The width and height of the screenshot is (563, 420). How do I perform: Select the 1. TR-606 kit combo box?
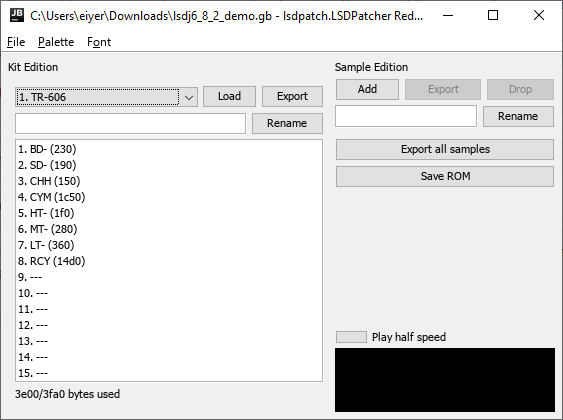click(106, 97)
